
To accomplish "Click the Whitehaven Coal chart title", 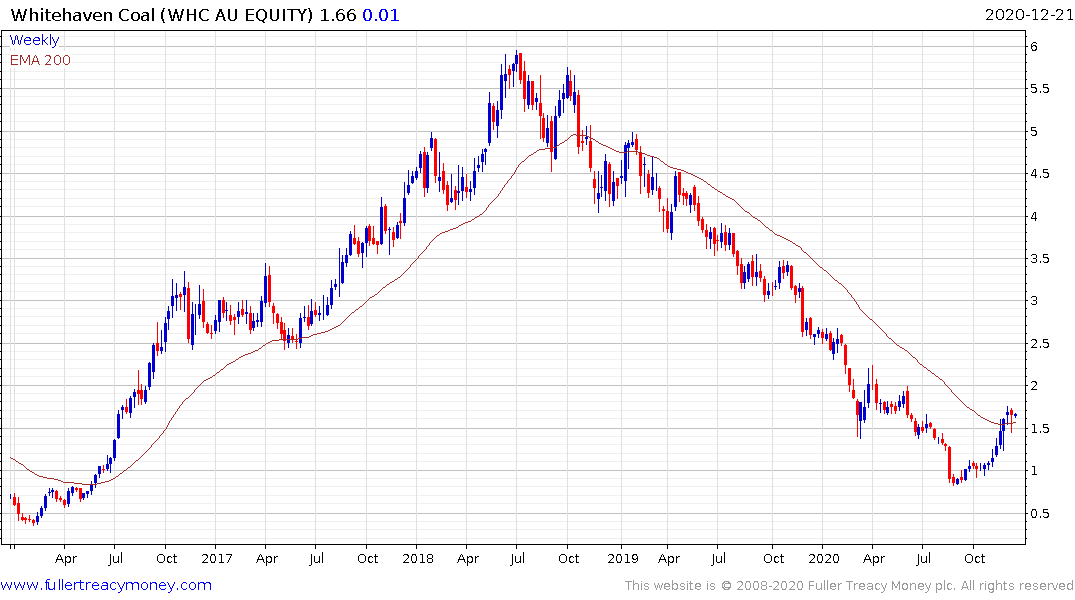I will [162, 15].
